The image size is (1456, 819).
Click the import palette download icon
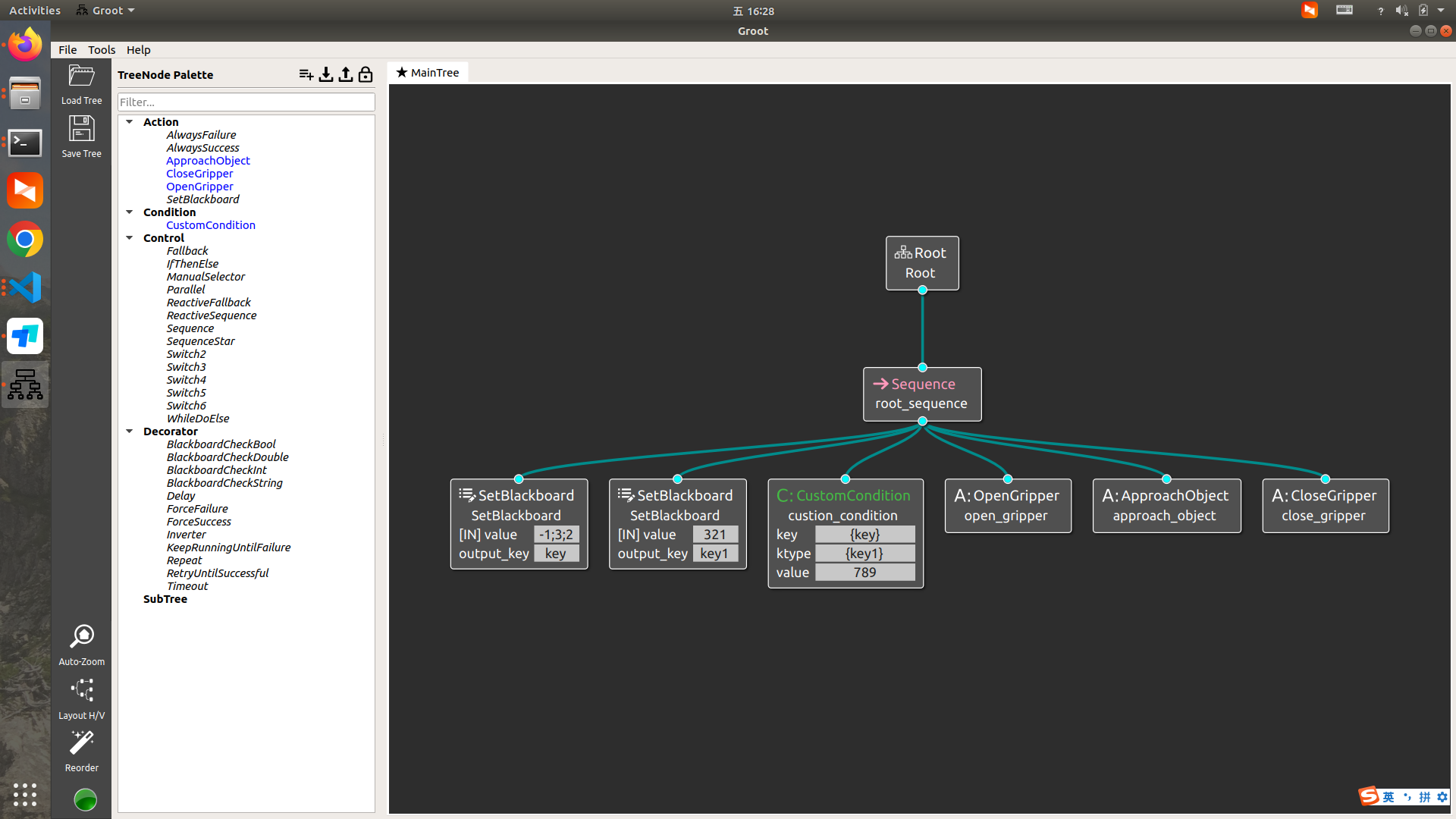pos(326,74)
